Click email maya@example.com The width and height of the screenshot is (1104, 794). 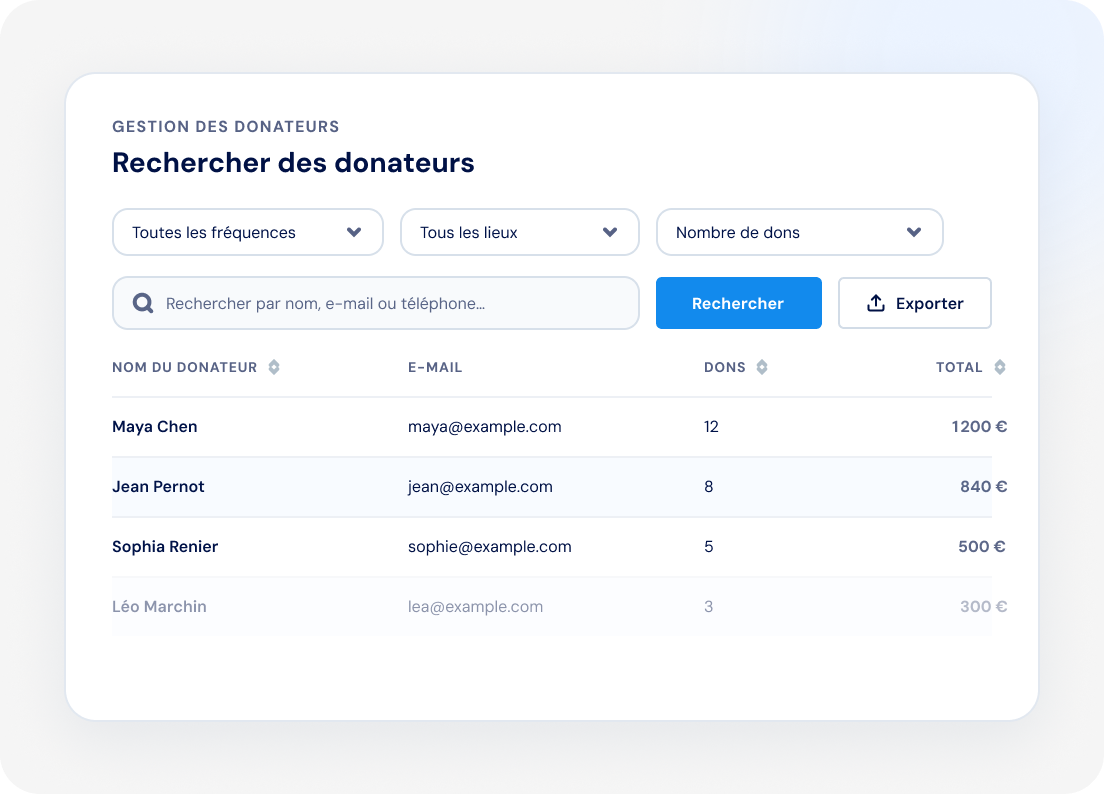pyautogui.click(x=484, y=427)
